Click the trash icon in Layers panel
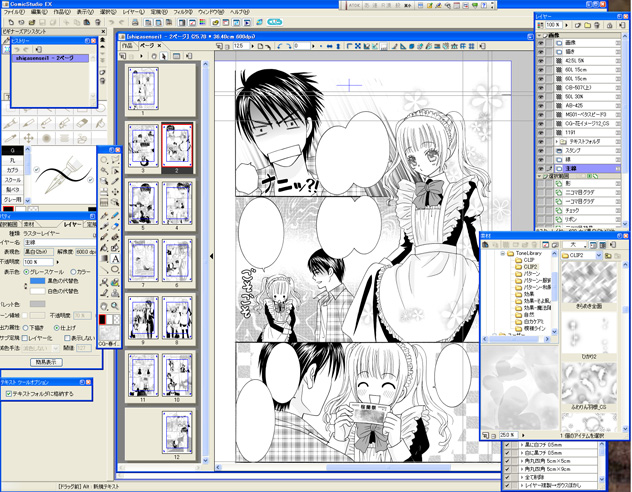 coord(597,25)
